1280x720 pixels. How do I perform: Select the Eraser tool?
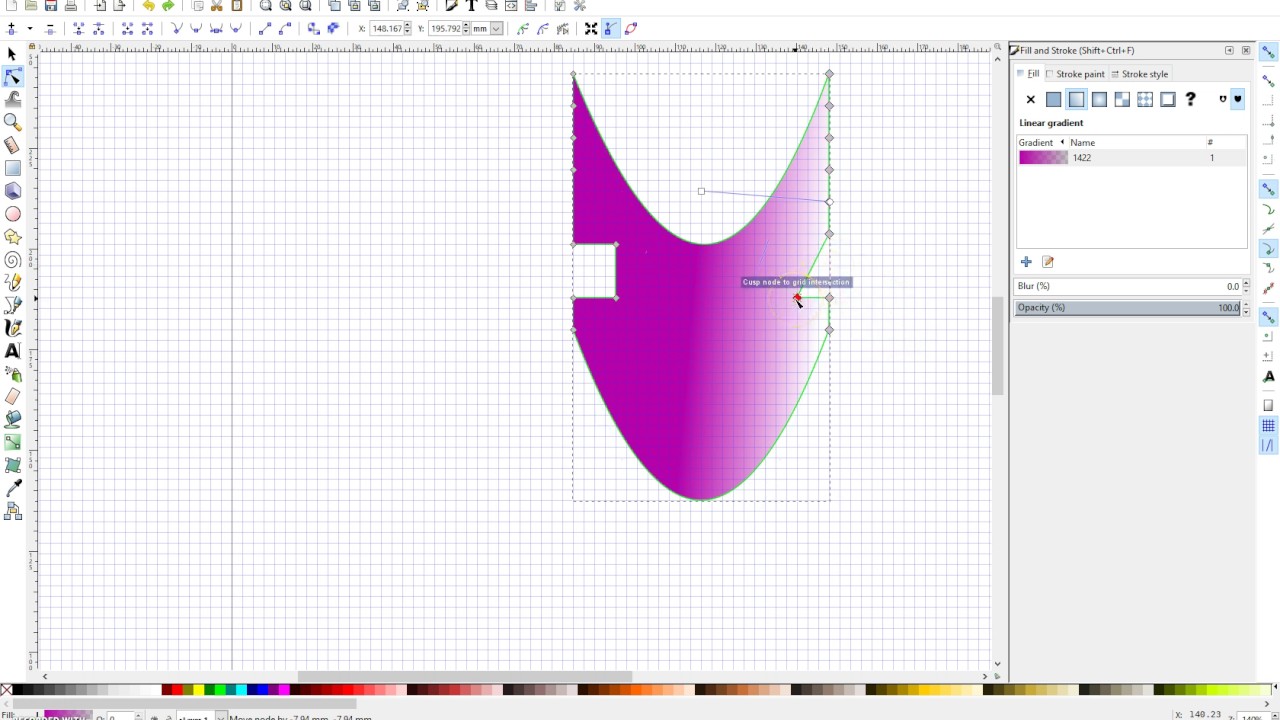pyautogui.click(x=12, y=397)
